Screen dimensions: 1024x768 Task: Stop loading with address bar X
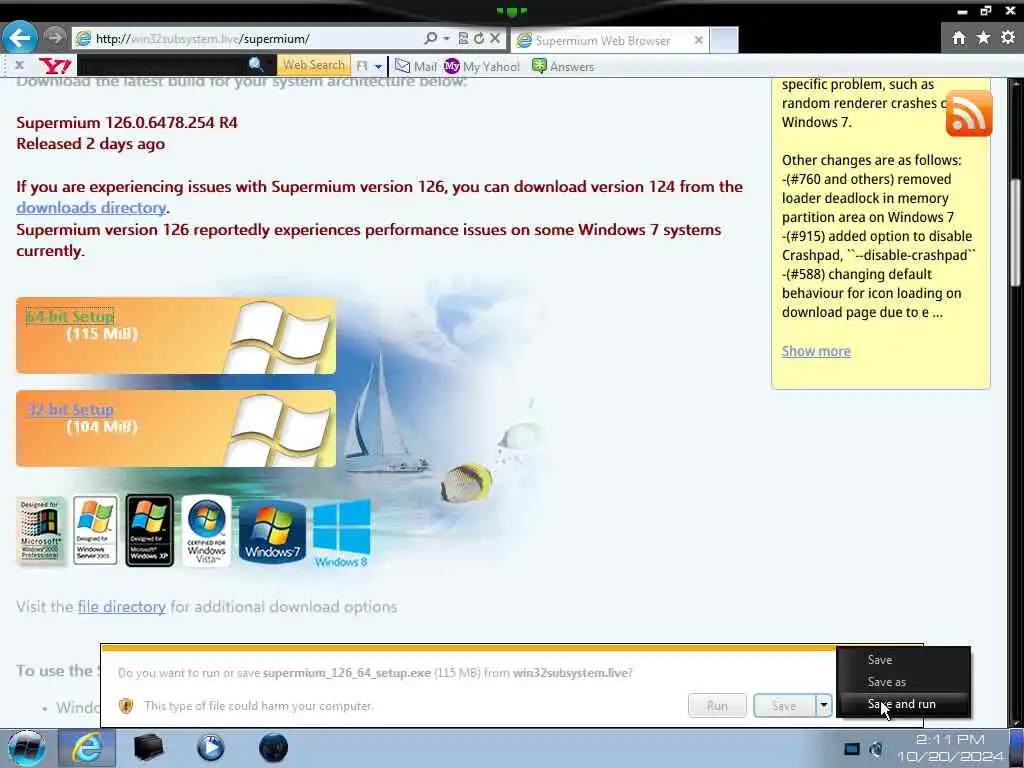pos(495,39)
